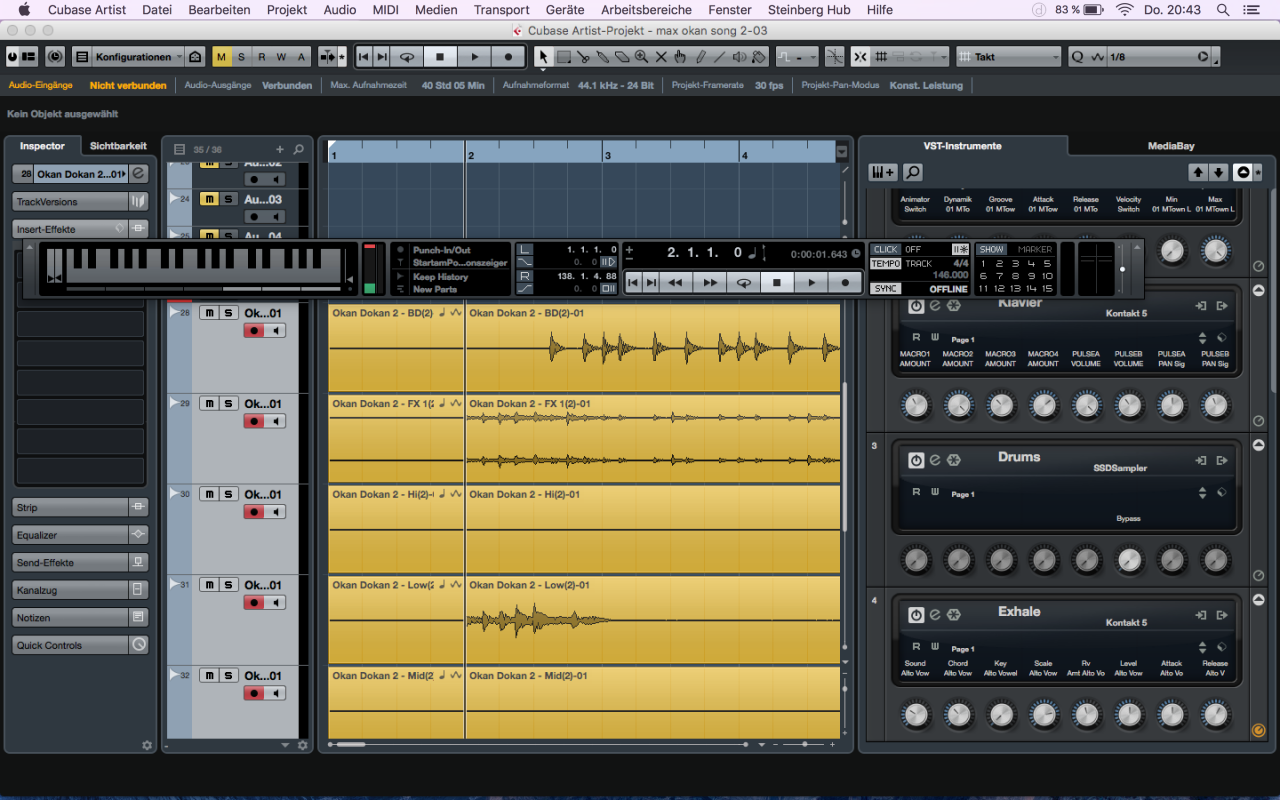Click the CLICK metronome button in transport panel
Viewport: 1280px width, 800px height.
885,249
